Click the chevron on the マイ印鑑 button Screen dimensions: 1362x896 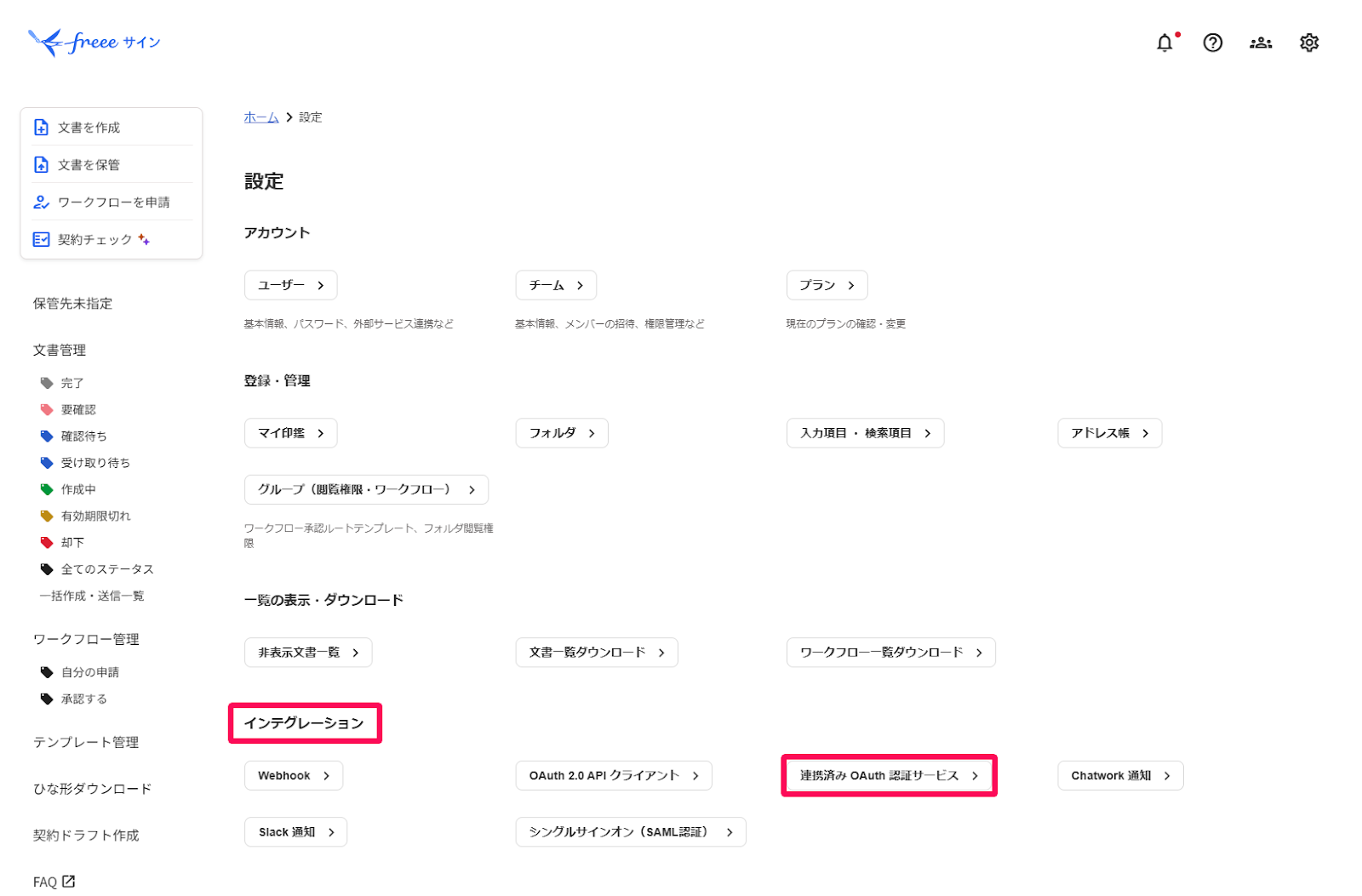coord(320,433)
